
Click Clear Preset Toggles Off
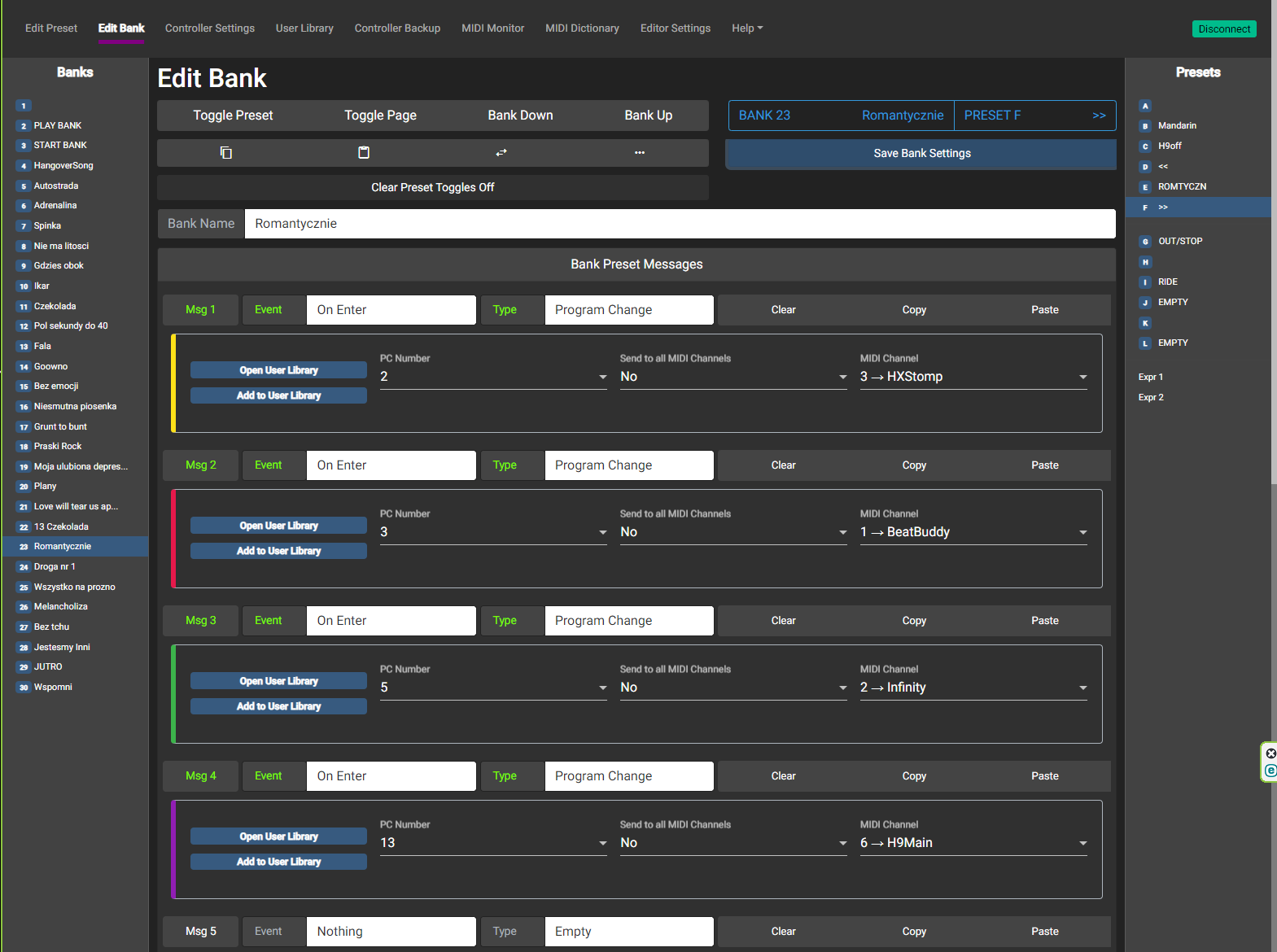pos(433,188)
